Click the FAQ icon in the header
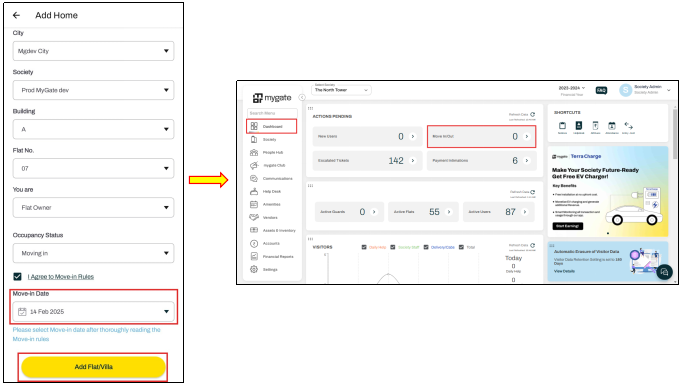 [601, 90]
